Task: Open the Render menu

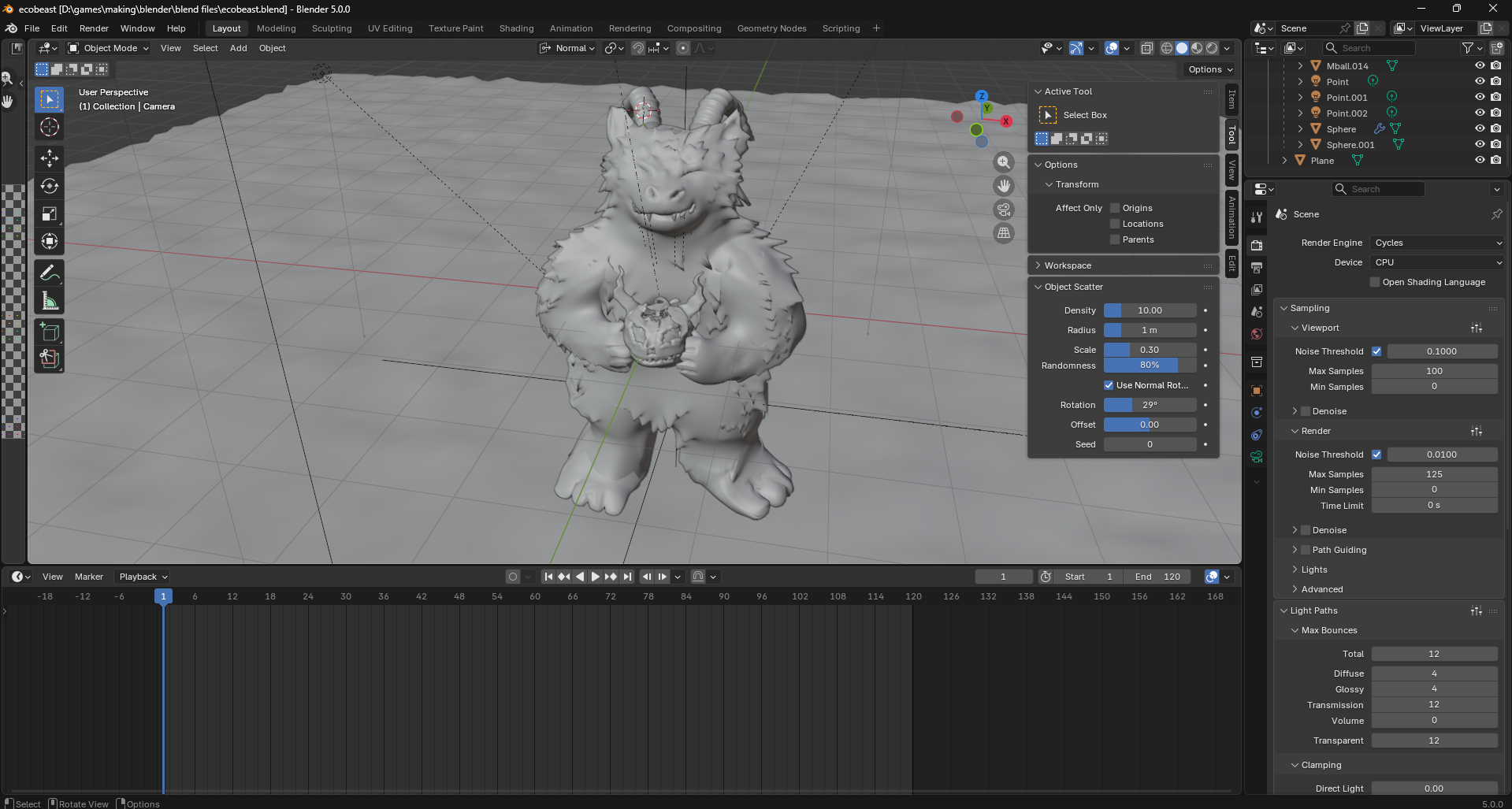Action: click(94, 28)
